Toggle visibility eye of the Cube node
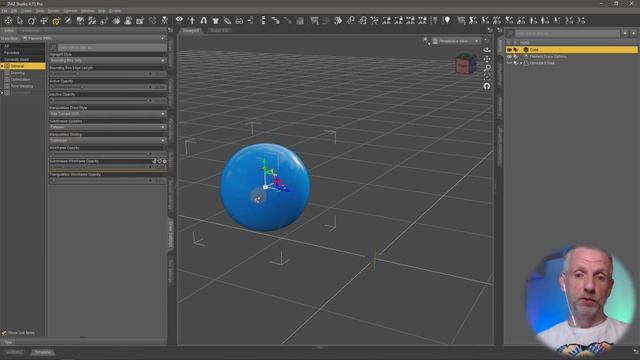The height and width of the screenshot is (360, 640). coord(509,49)
